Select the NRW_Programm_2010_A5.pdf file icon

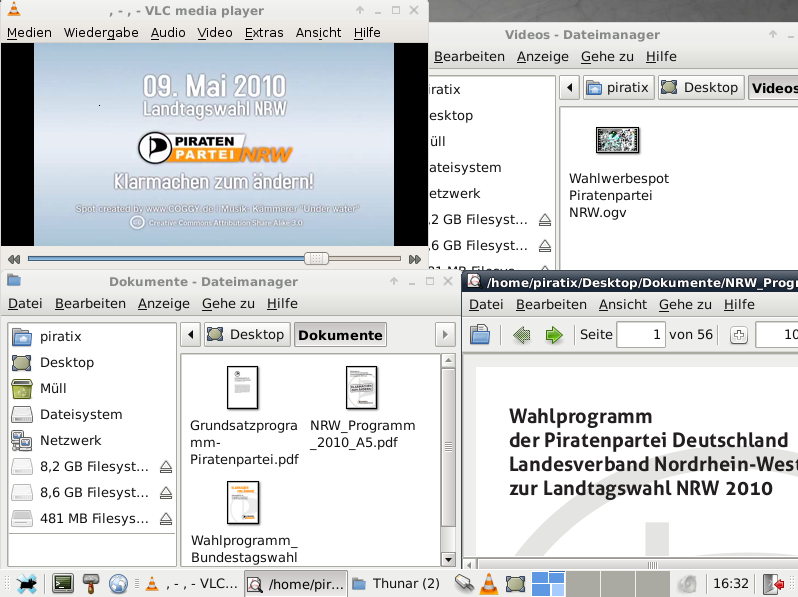pos(361,387)
